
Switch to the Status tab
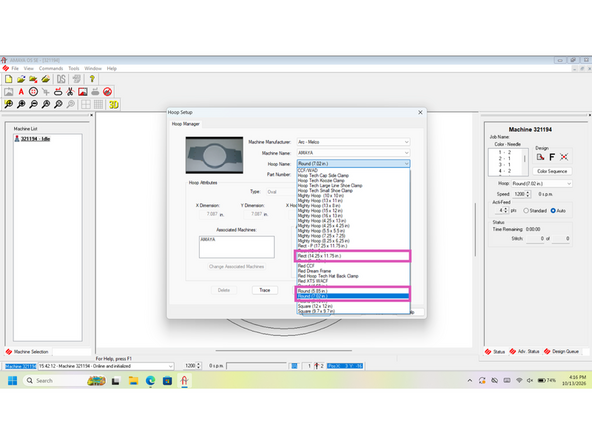coord(495,352)
